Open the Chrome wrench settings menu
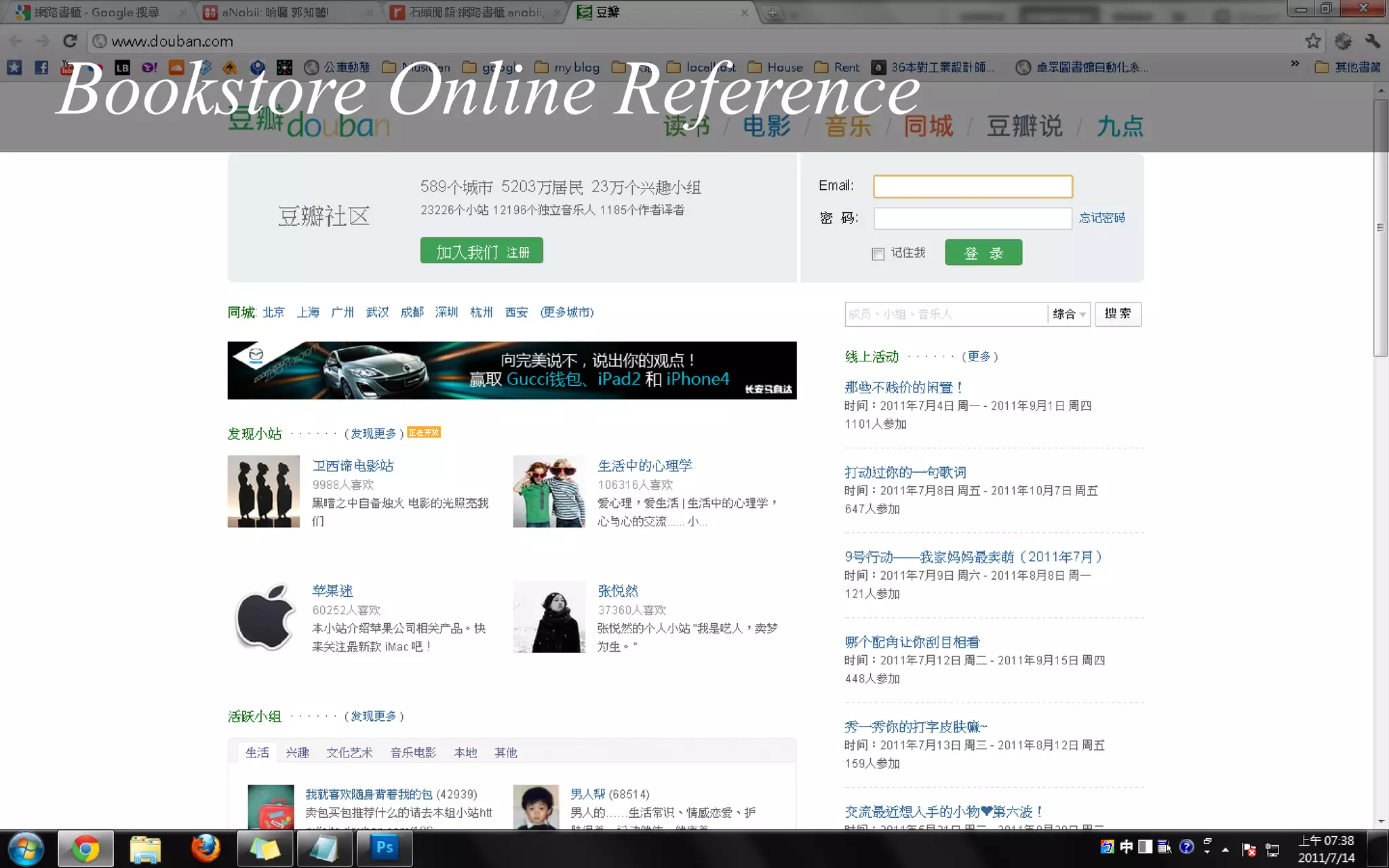The height and width of the screenshot is (868, 1389). click(1373, 41)
